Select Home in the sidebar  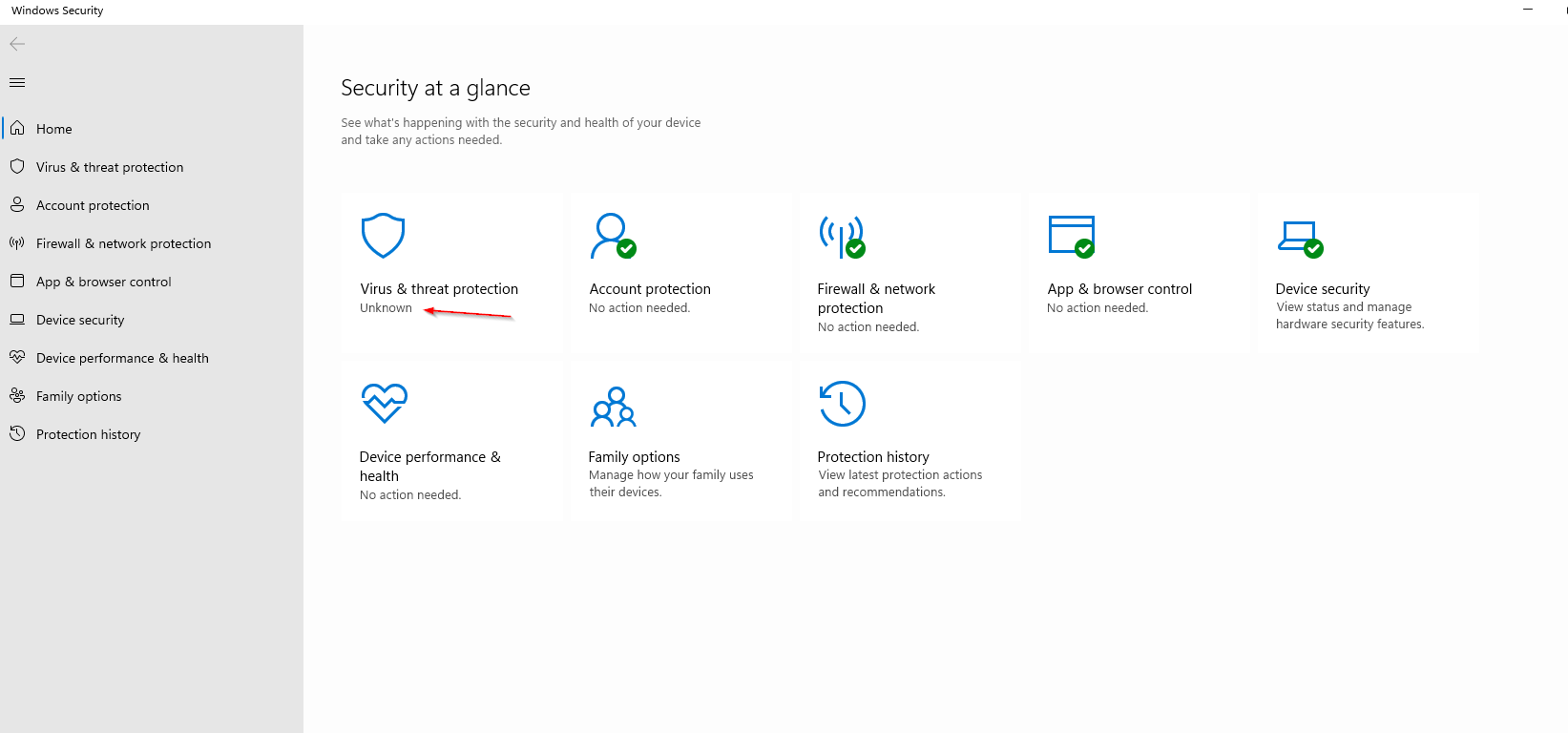(x=54, y=129)
